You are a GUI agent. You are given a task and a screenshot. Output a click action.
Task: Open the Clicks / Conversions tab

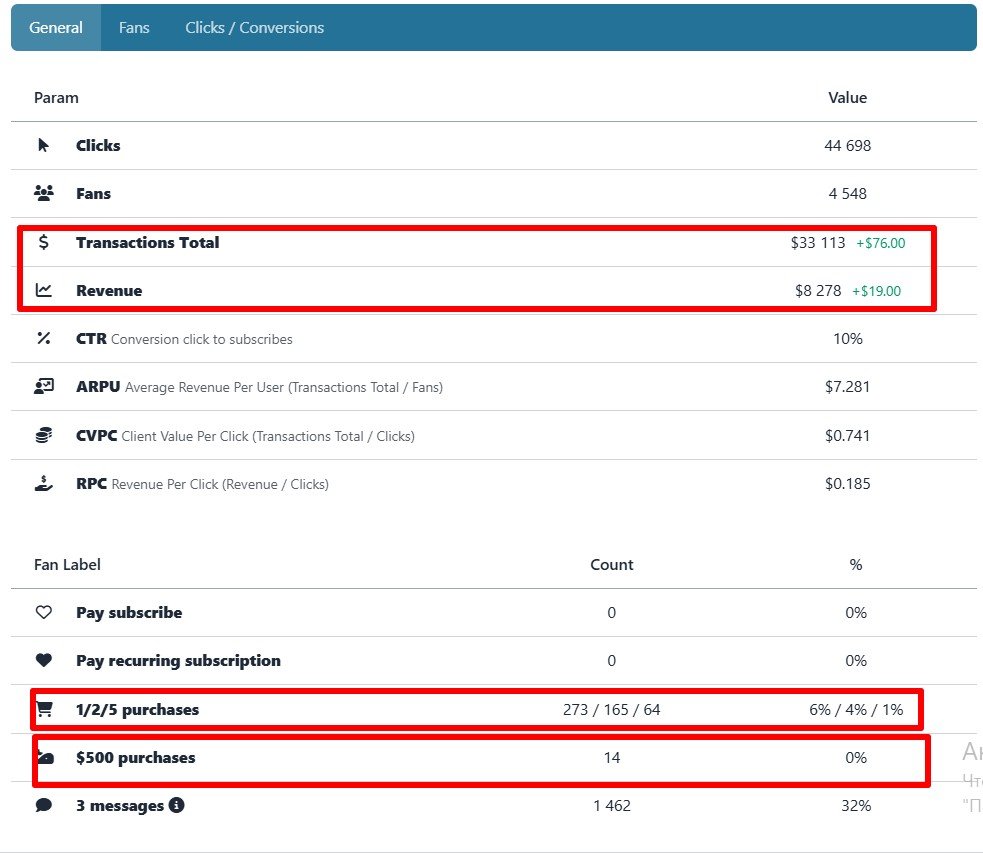pos(255,28)
